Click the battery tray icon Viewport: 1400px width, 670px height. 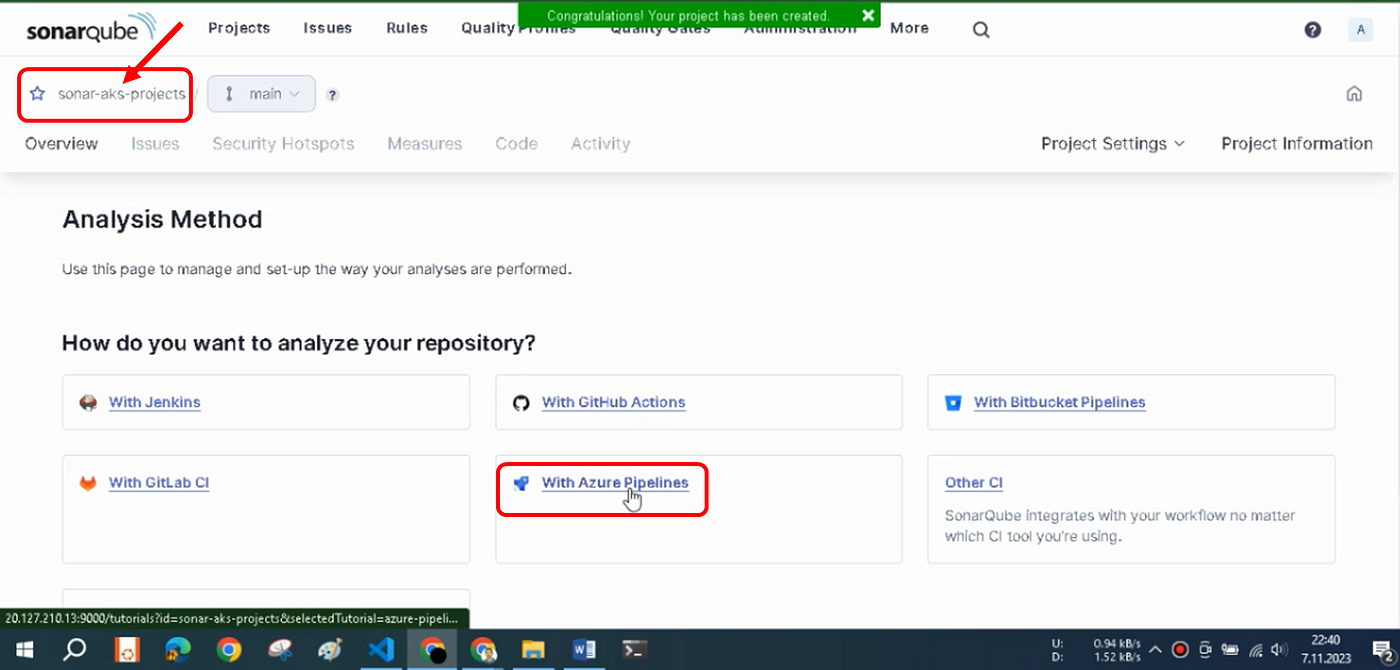click(x=1231, y=649)
